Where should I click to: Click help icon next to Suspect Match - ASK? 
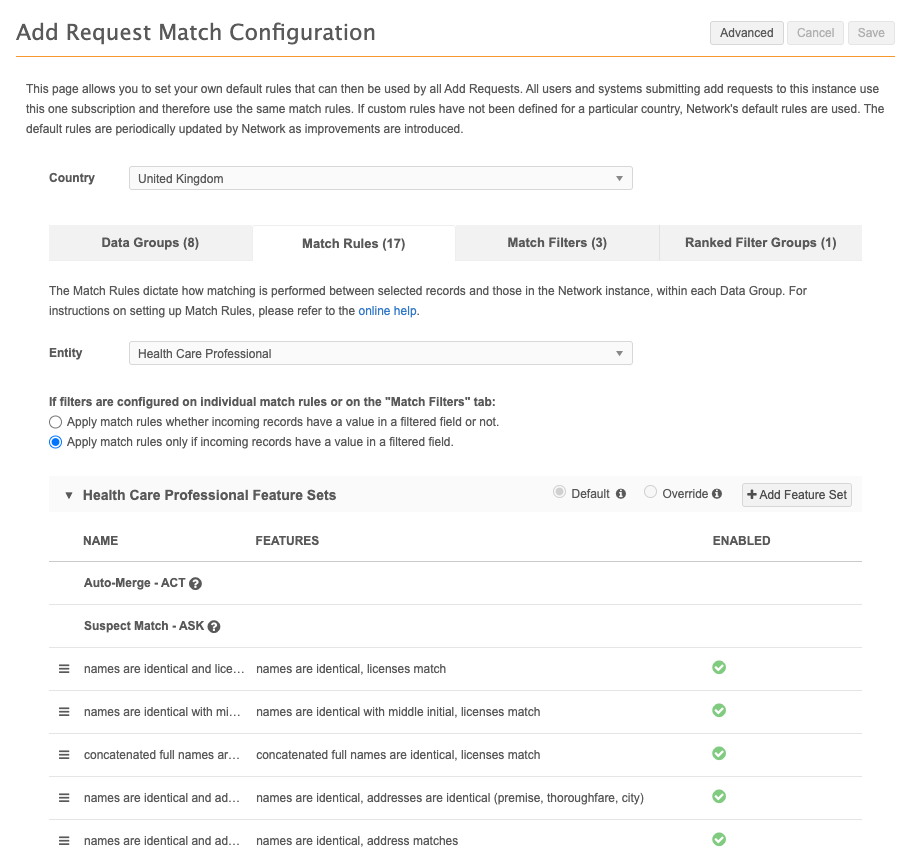(214, 627)
